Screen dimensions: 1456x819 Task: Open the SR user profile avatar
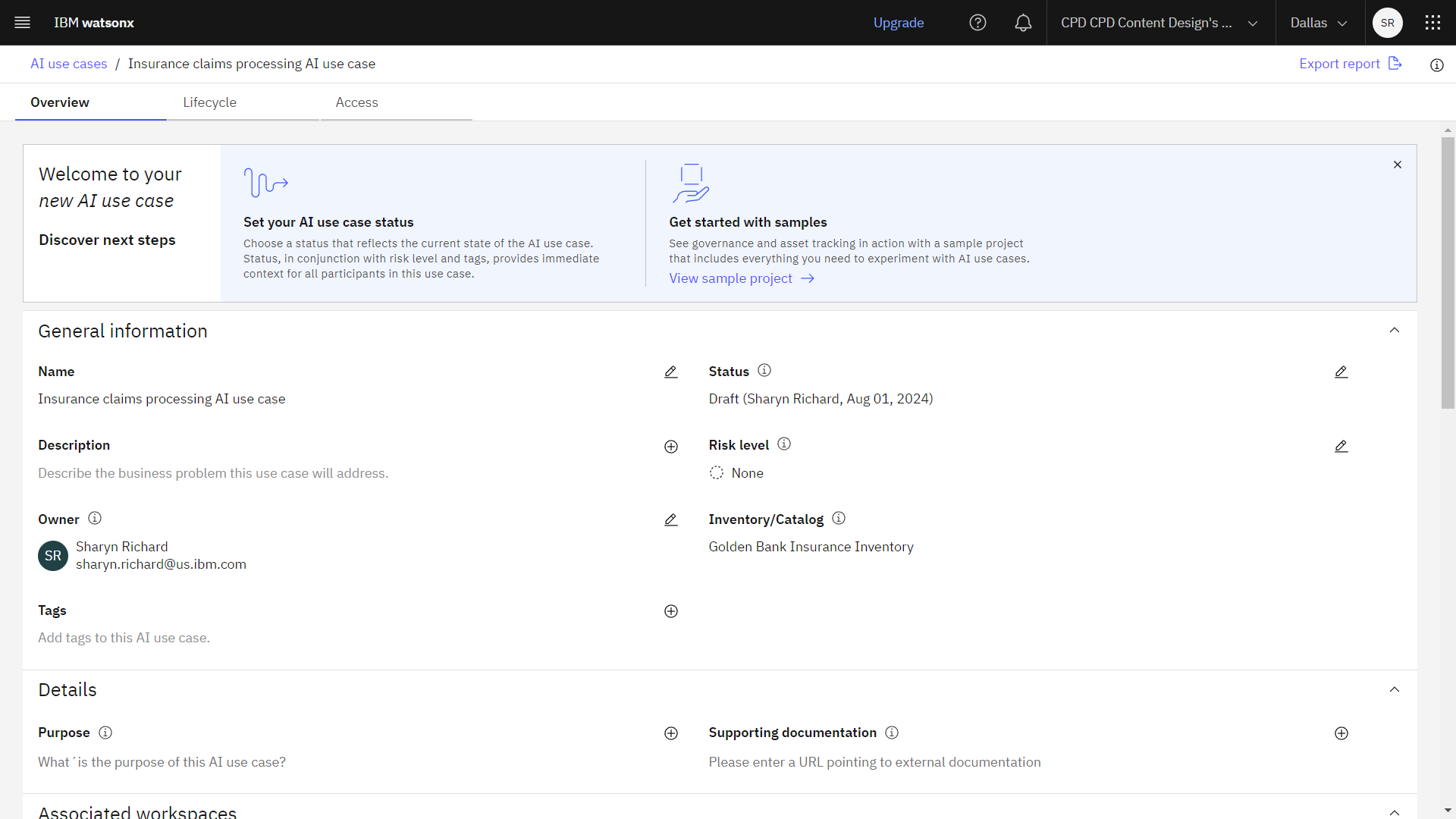point(1388,23)
